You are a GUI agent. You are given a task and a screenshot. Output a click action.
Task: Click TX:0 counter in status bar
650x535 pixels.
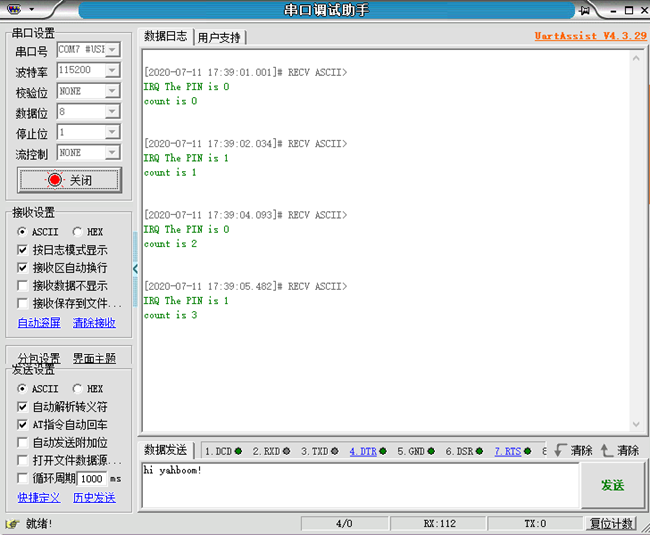(535, 524)
